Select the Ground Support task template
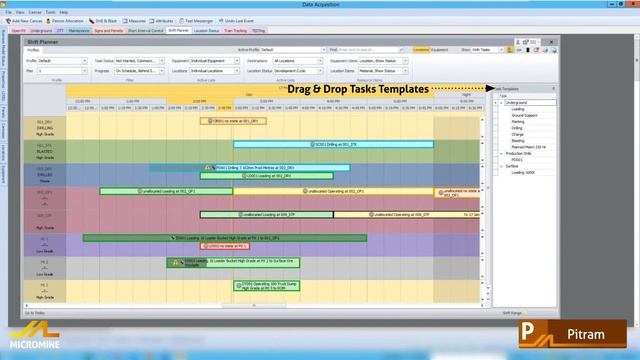Screen dimensions: 640x360 point(524,116)
